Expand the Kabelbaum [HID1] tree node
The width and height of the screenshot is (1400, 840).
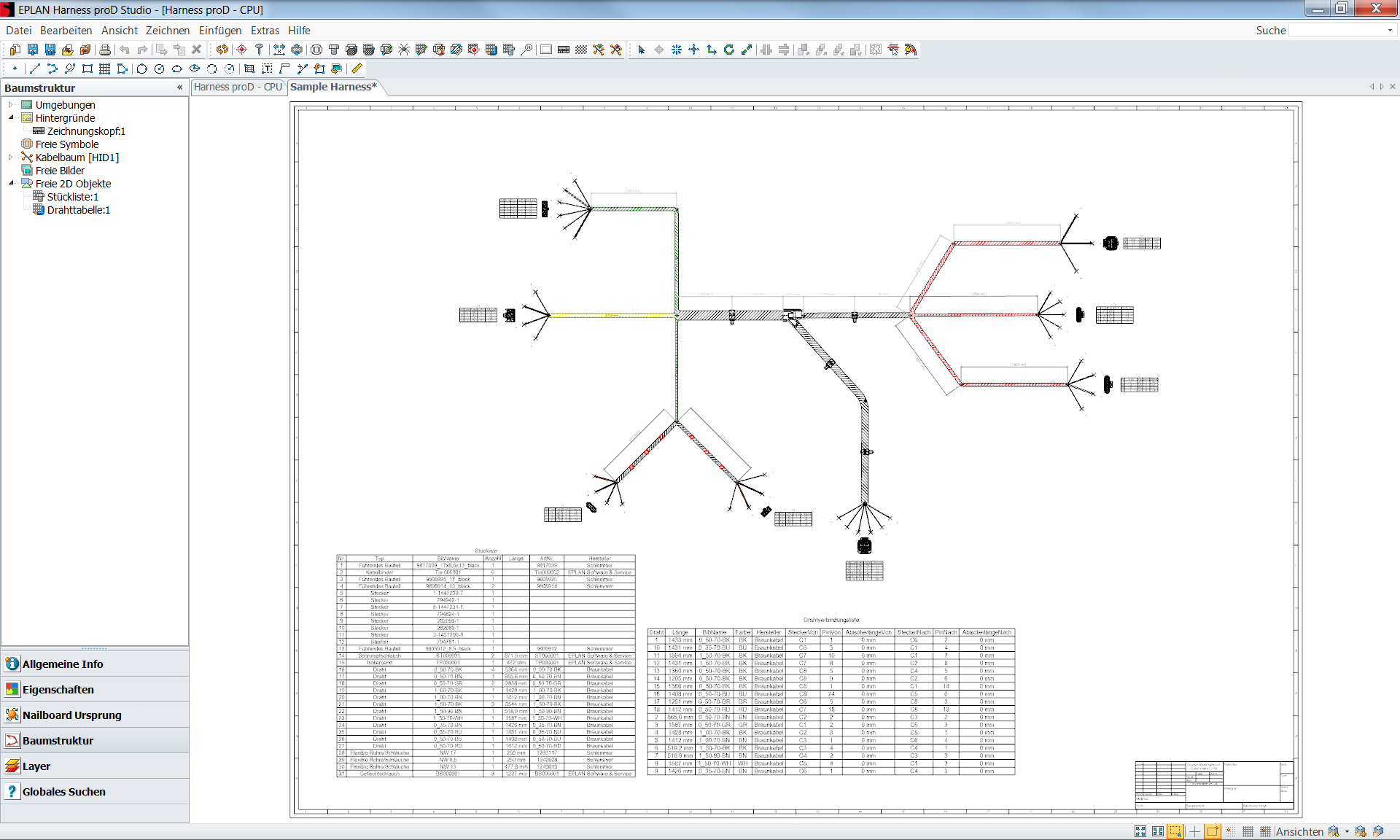(11, 157)
